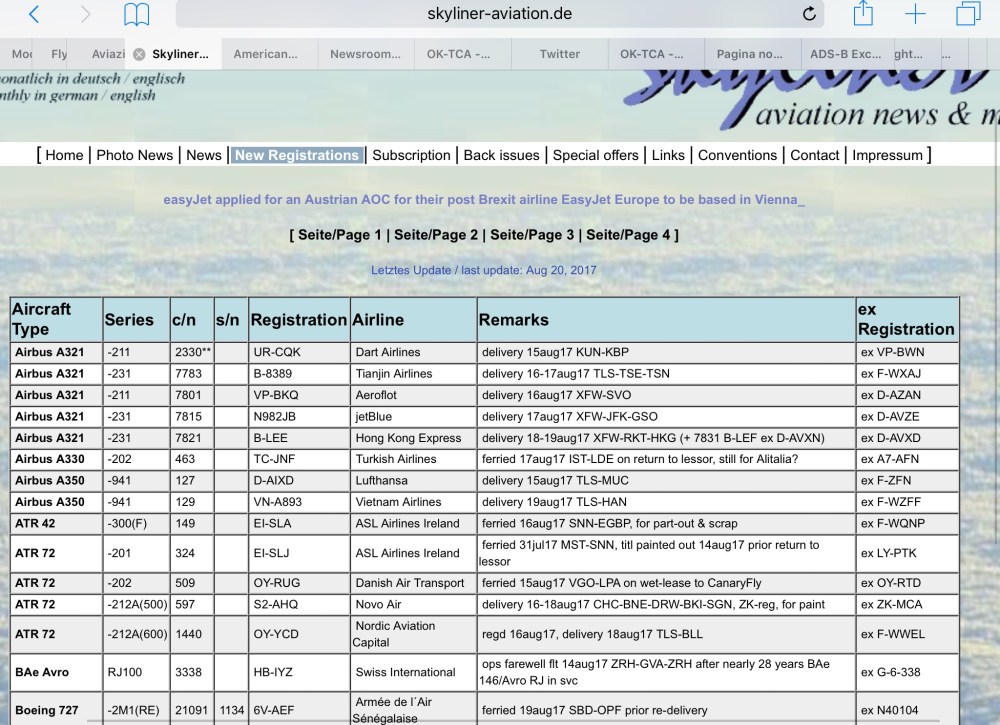1000x725 pixels.
Task: Go to New Registrations page
Action: pyautogui.click(x=296, y=155)
